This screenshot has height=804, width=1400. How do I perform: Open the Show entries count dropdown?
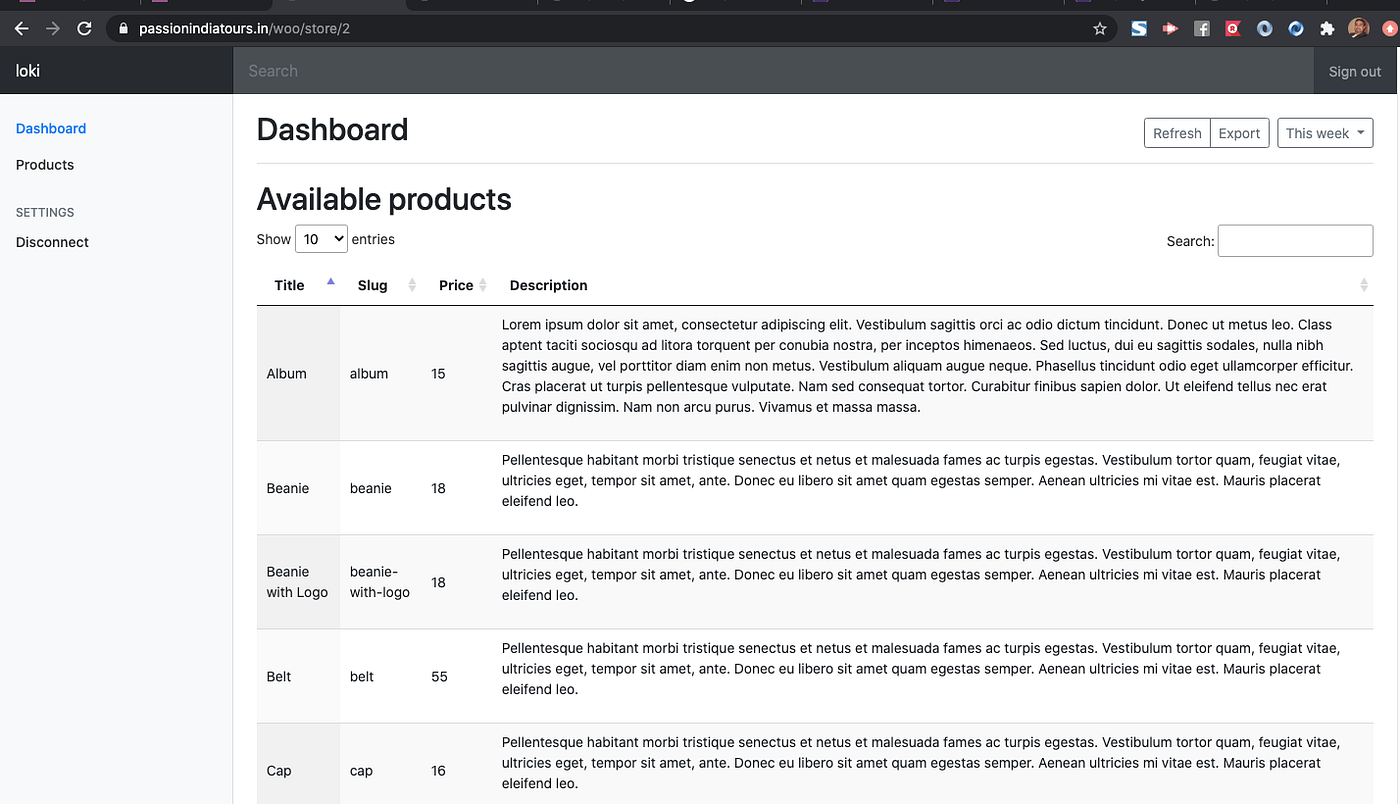pyautogui.click(x=321, y=239)
